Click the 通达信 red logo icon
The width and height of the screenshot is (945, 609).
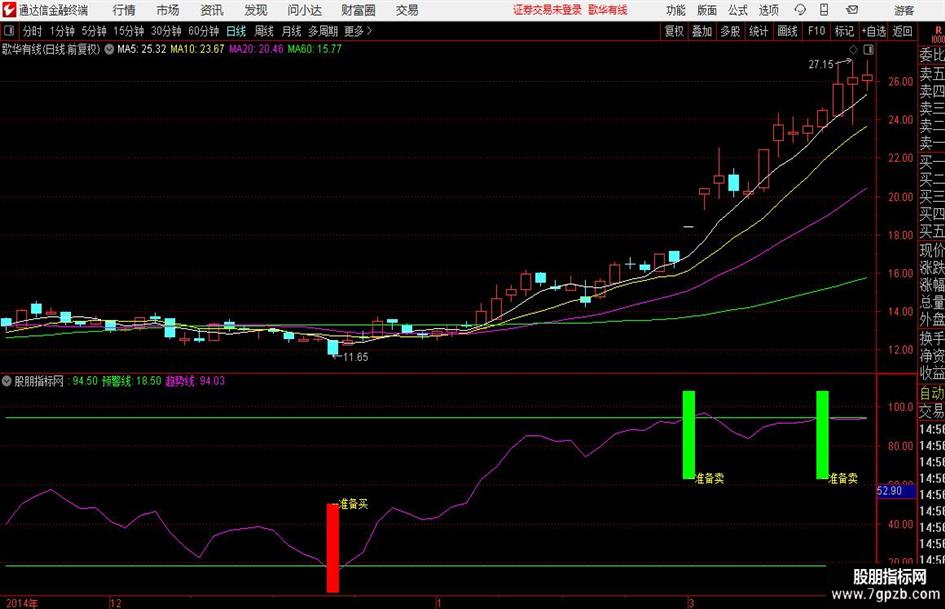click(x=9, y=10)
